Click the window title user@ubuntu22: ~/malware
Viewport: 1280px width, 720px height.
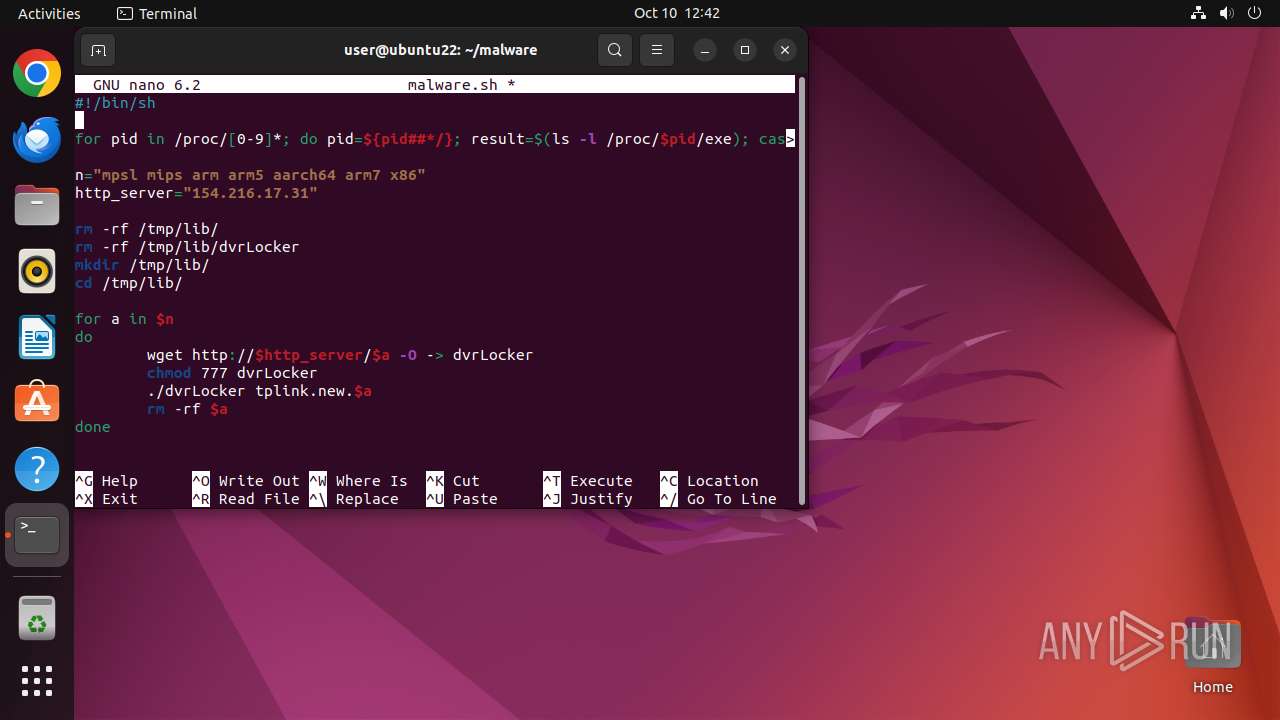(x=441, y=50)
